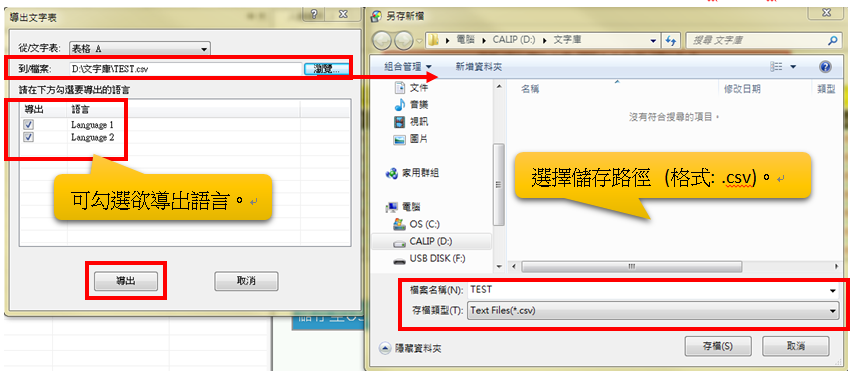Viewport: 857px width, 379px height.
Task: Click the 修改日期 column header
Action: pyautogui.click(x=742, y=89)
